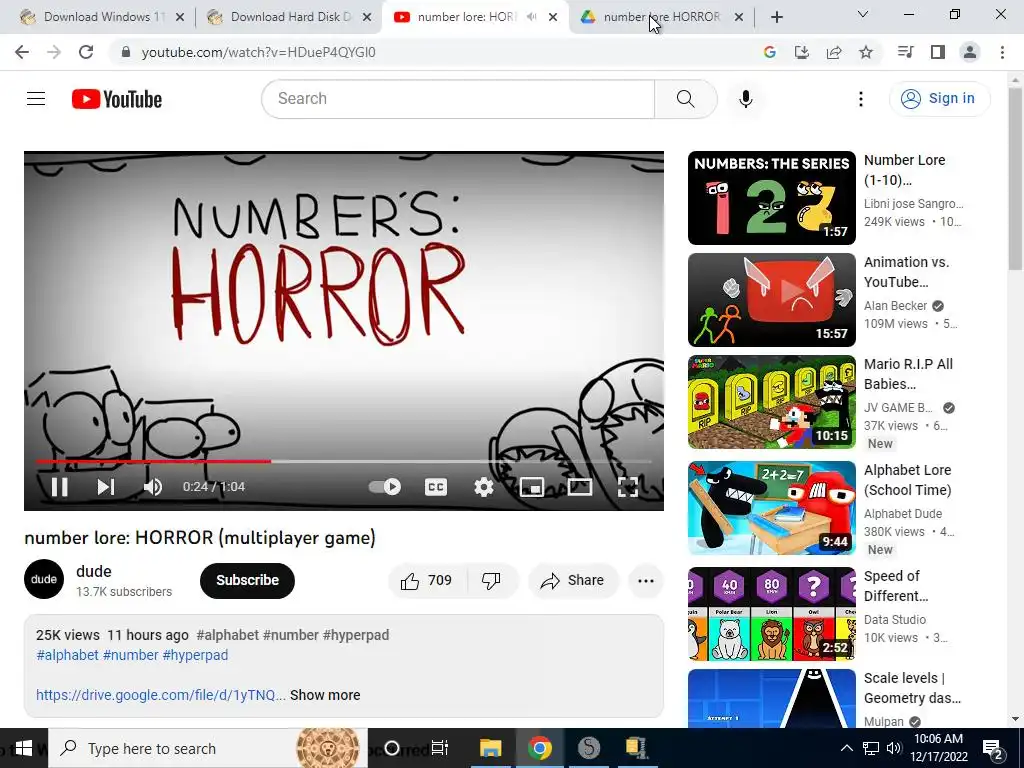
Task: Subscribe to the dude channel
Action: coord(248,580)
